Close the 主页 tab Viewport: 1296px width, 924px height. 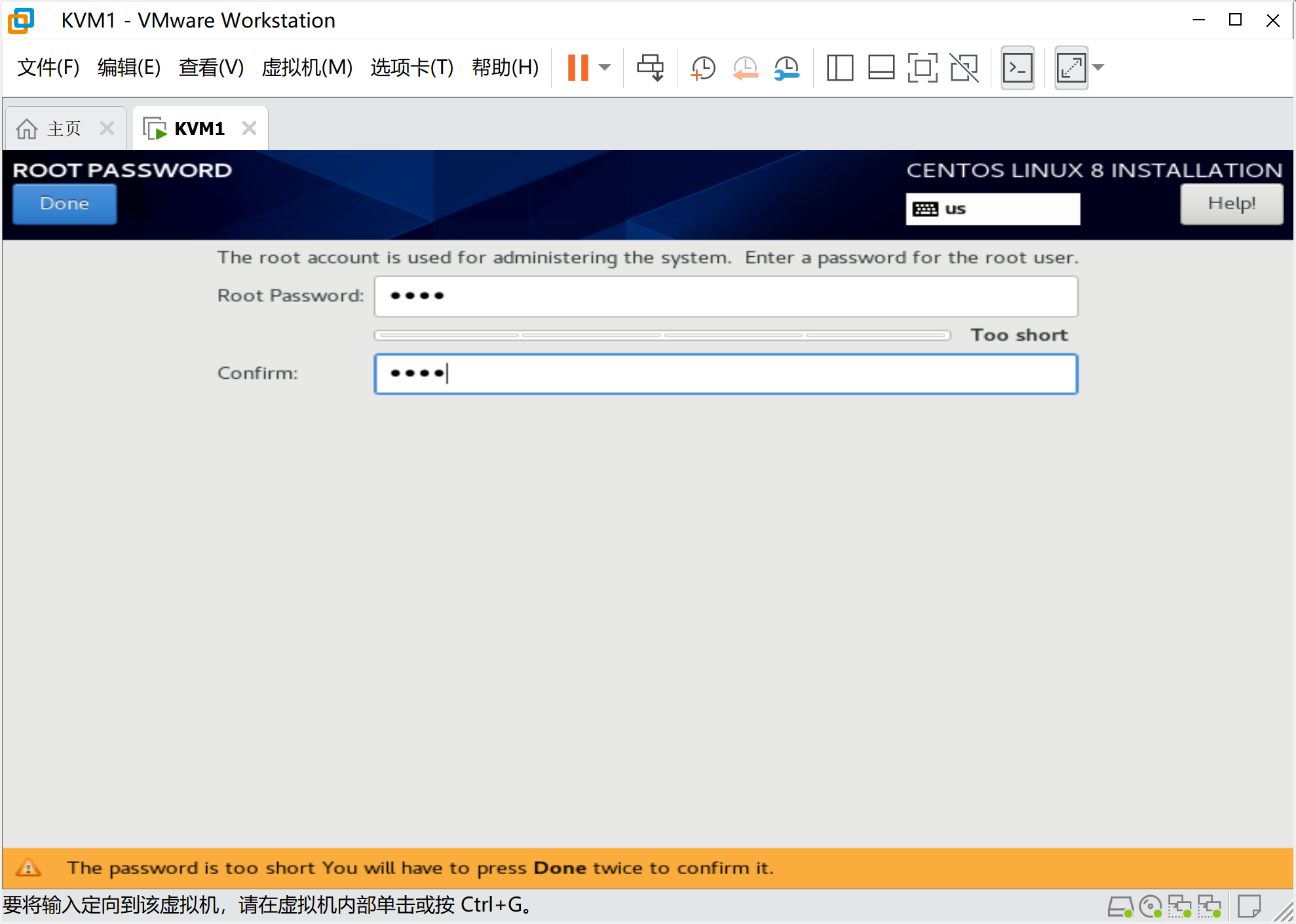tap(107, 128)
